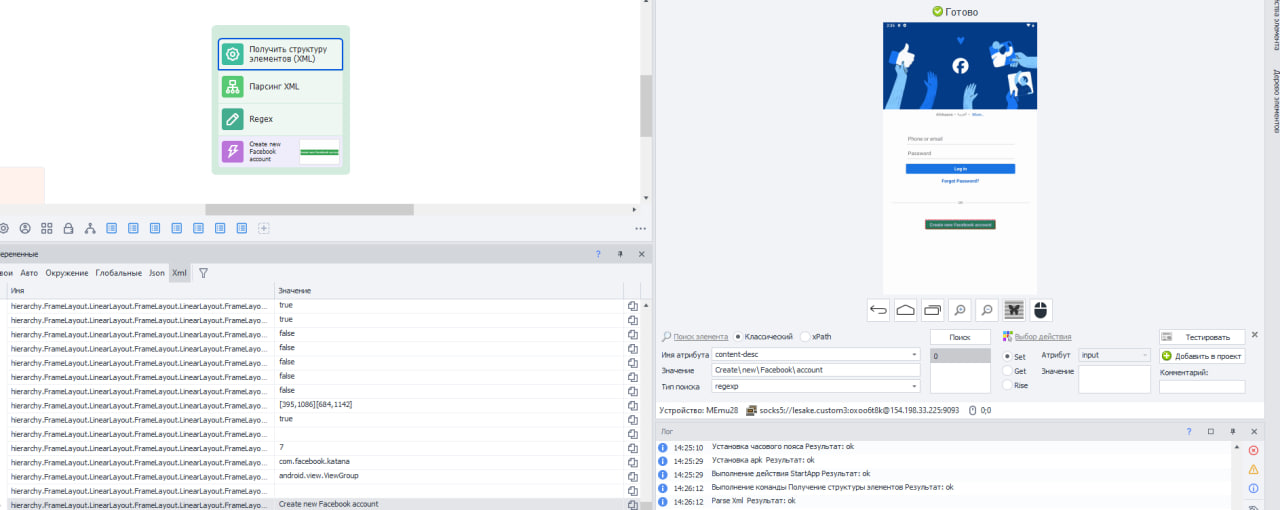Image resolution: width=1280 pixels, height=510 pixels.
Task: Select the xPath search mode radio button
Action: coord(805,337)
